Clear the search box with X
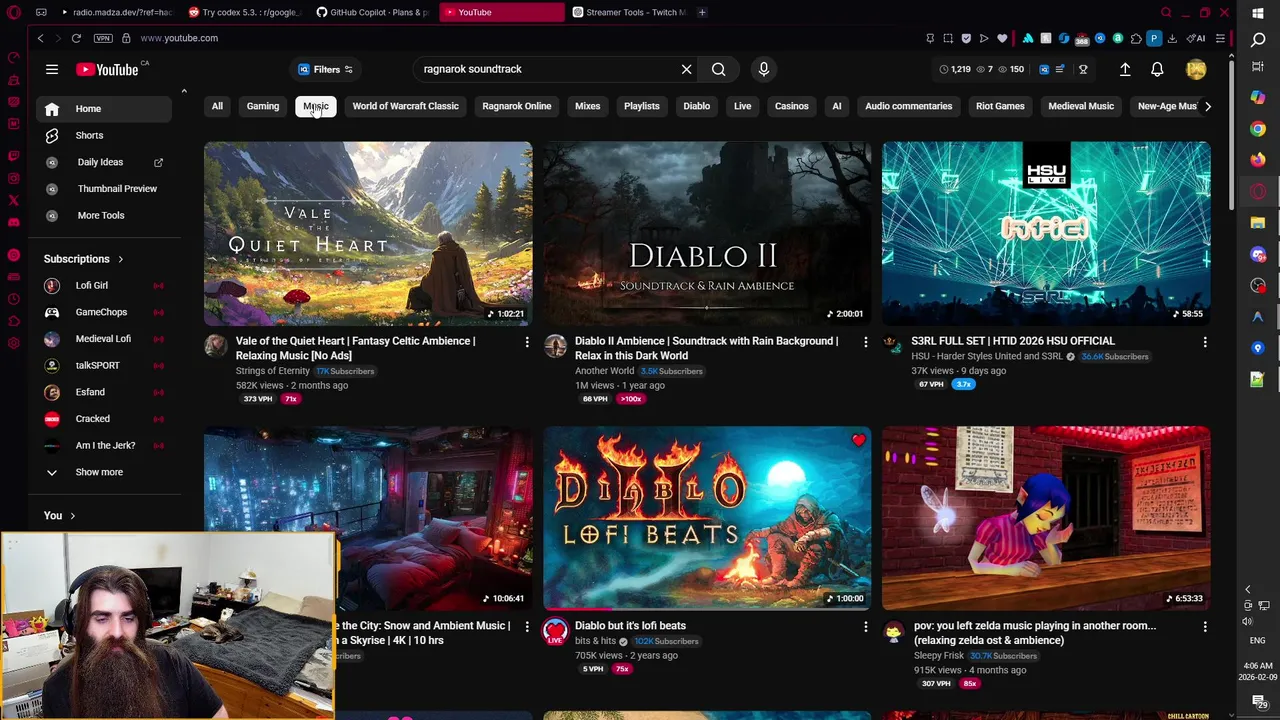 (x=686, y=69)
